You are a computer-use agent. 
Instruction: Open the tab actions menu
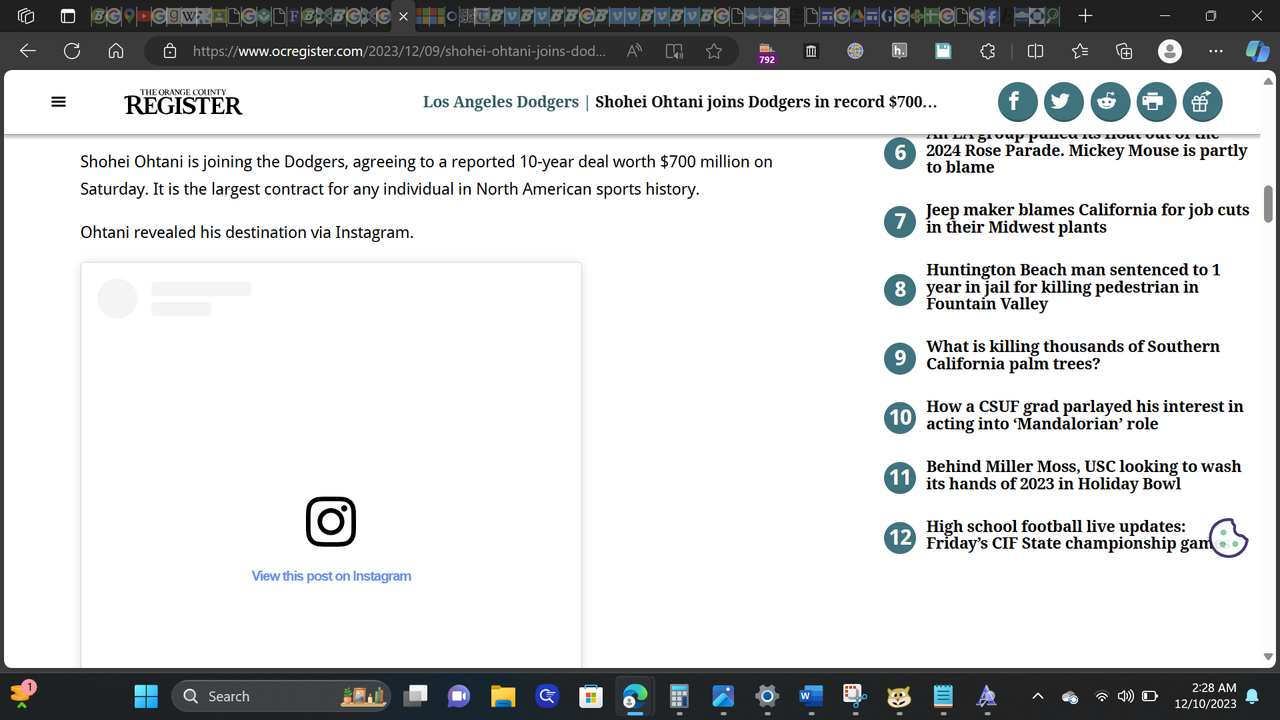[67, 16]
